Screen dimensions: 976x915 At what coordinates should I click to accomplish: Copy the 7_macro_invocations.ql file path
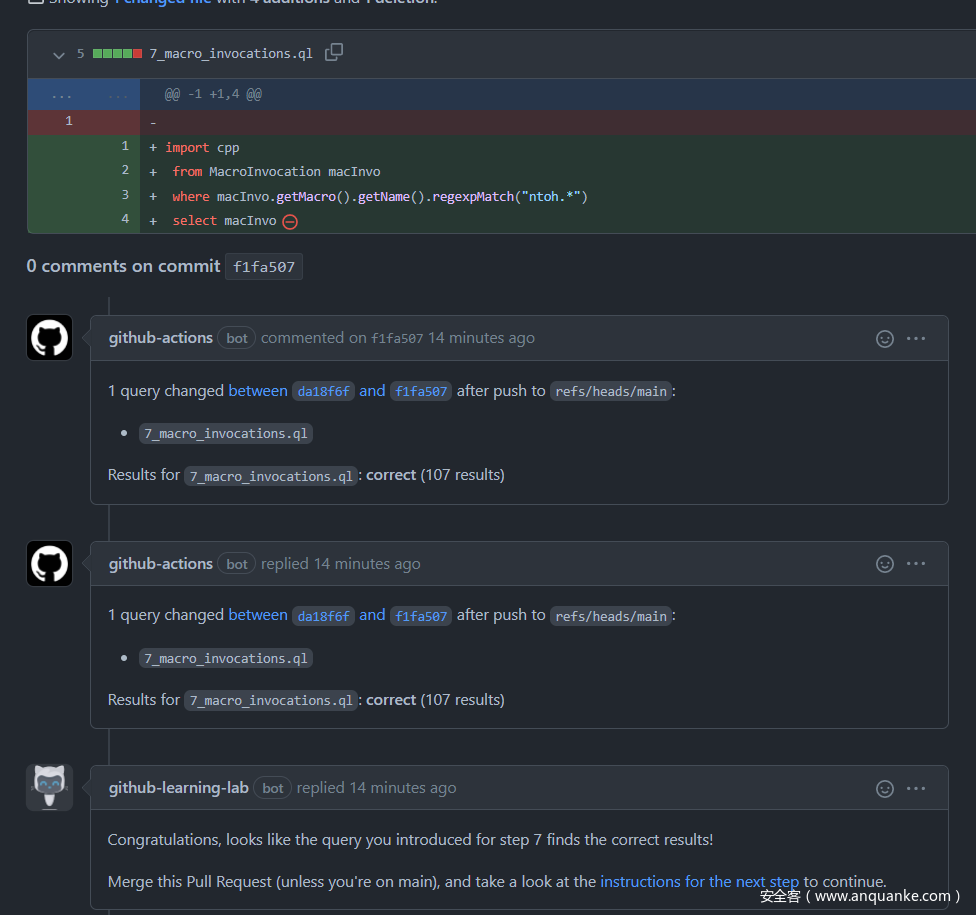(334, 52)
